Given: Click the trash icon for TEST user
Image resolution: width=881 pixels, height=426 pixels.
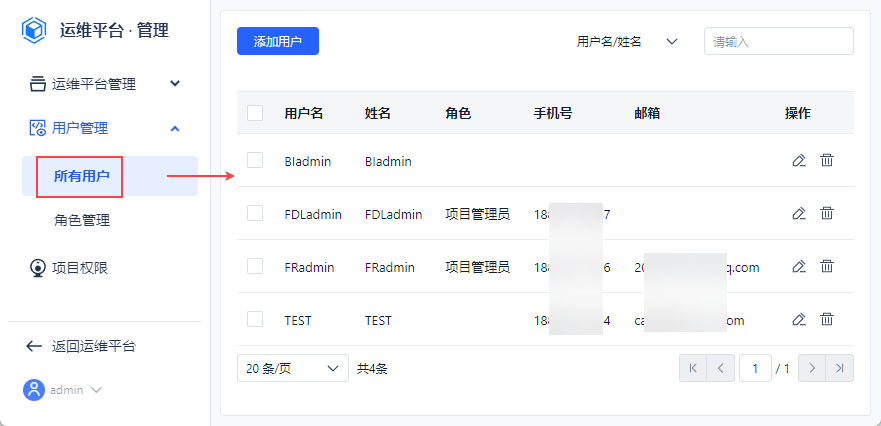Looking at the screenshot, I should [x=827, y=319].
